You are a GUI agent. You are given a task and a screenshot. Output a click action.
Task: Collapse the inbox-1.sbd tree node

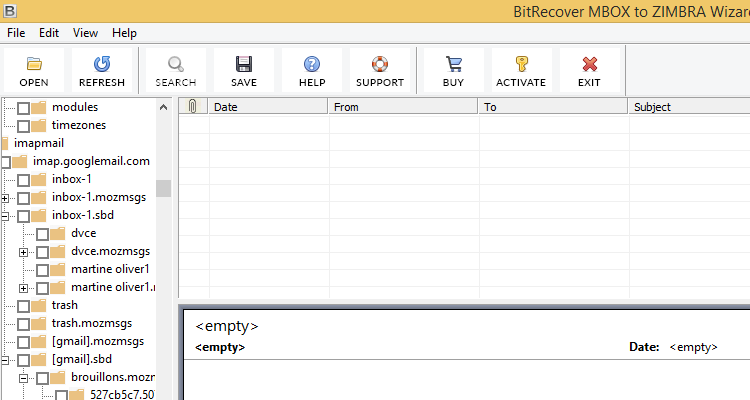pos(5,216)
